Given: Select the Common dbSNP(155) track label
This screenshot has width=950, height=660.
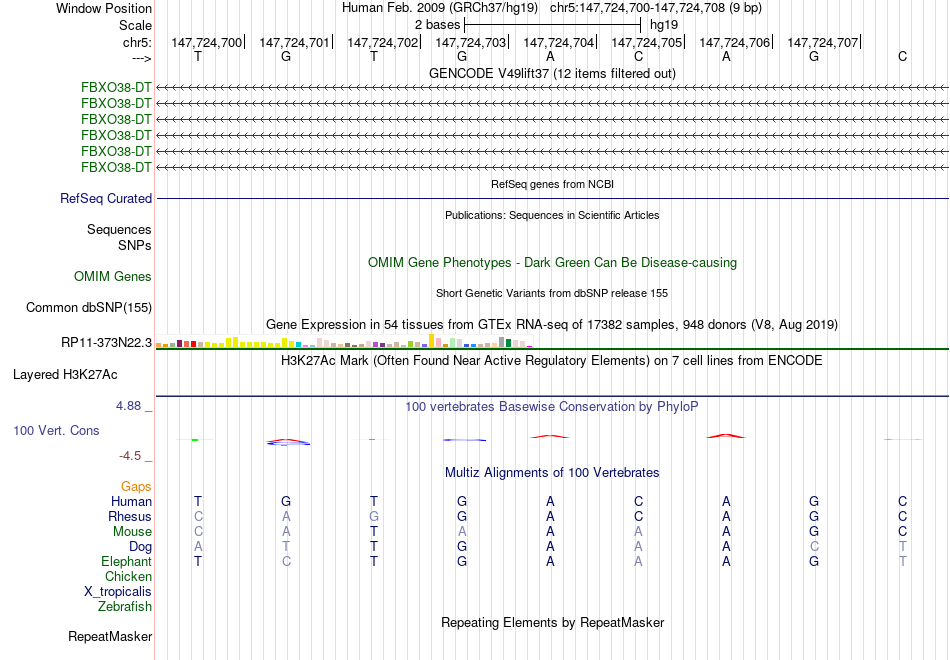Looking at the screenshot, I should coord(89,307).
